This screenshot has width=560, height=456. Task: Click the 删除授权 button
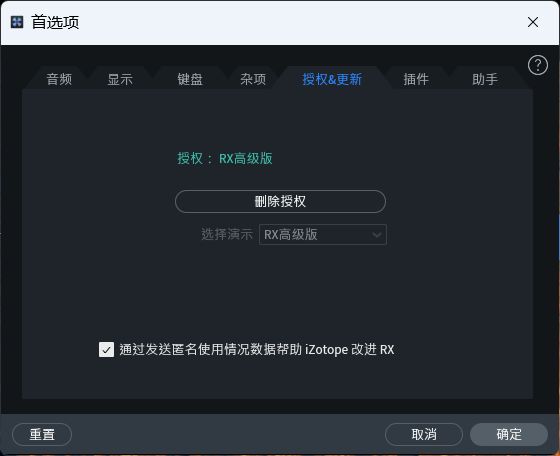click(x=280, y=201)
